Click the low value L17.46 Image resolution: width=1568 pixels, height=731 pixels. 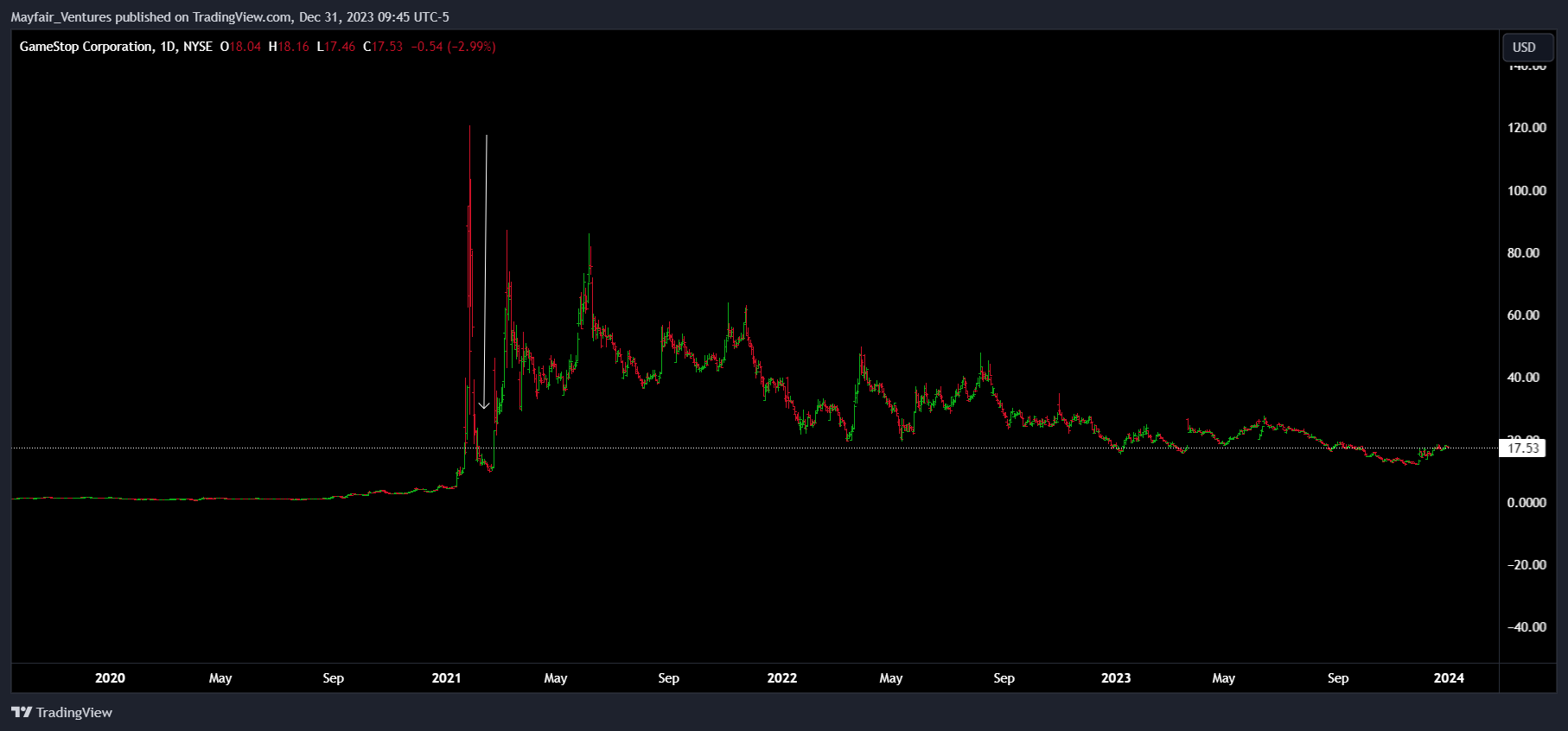[336, 47]
